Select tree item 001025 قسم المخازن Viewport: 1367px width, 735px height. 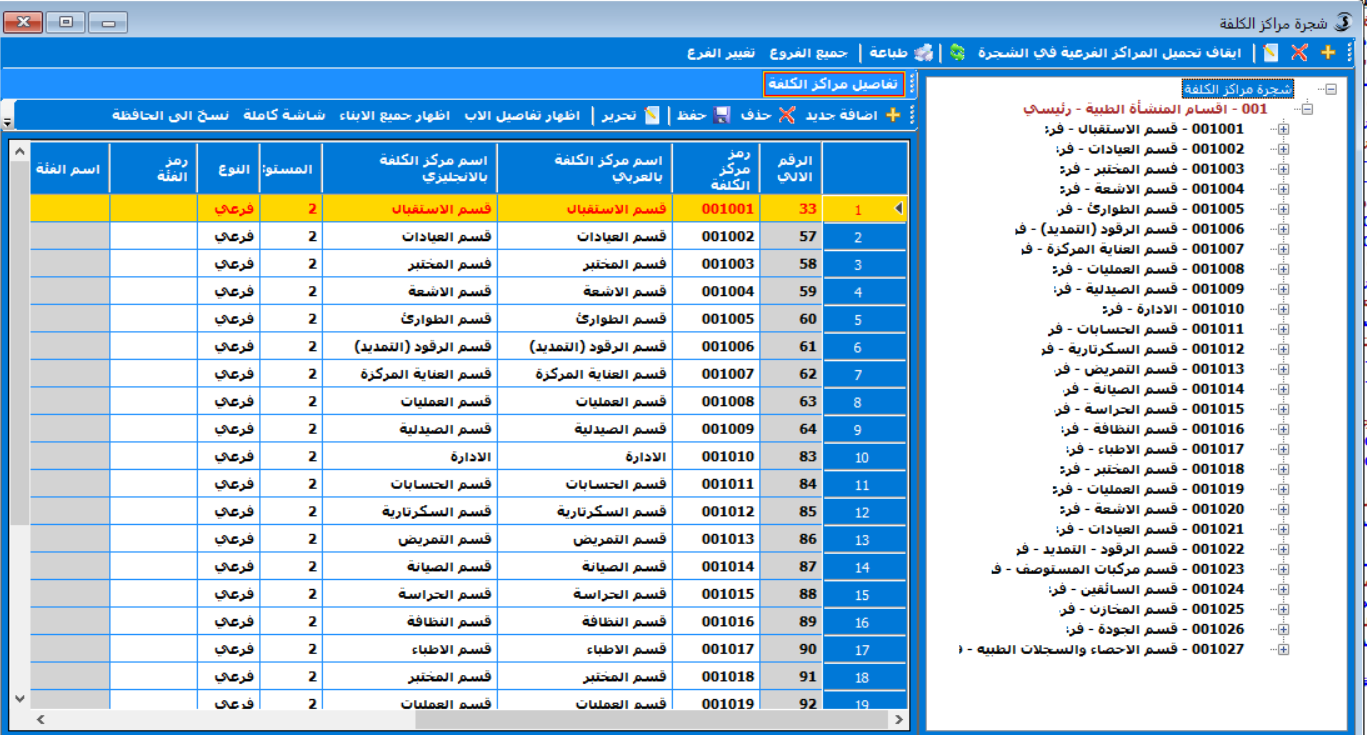(x=1152, y=609)
